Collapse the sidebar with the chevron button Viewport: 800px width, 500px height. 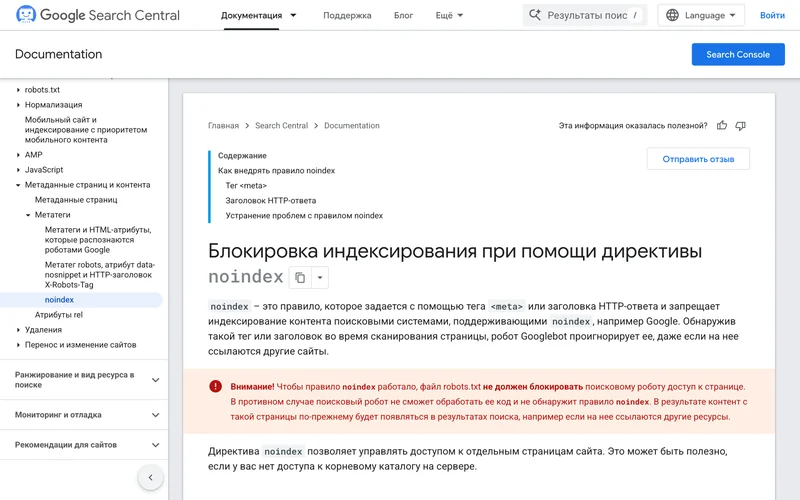151,478
